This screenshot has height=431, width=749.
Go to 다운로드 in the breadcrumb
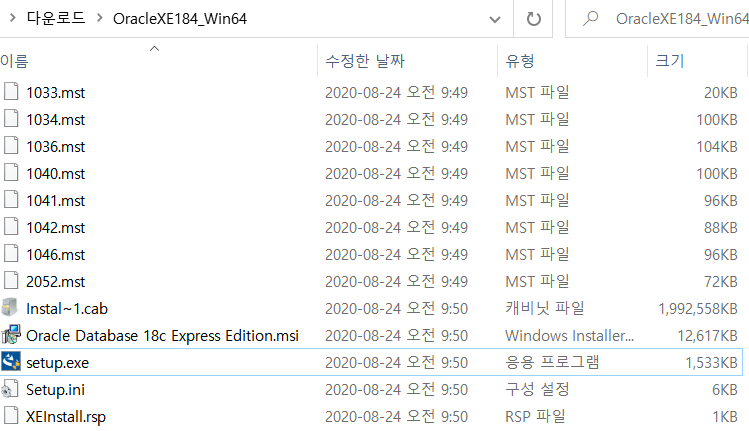pos(56,18)
